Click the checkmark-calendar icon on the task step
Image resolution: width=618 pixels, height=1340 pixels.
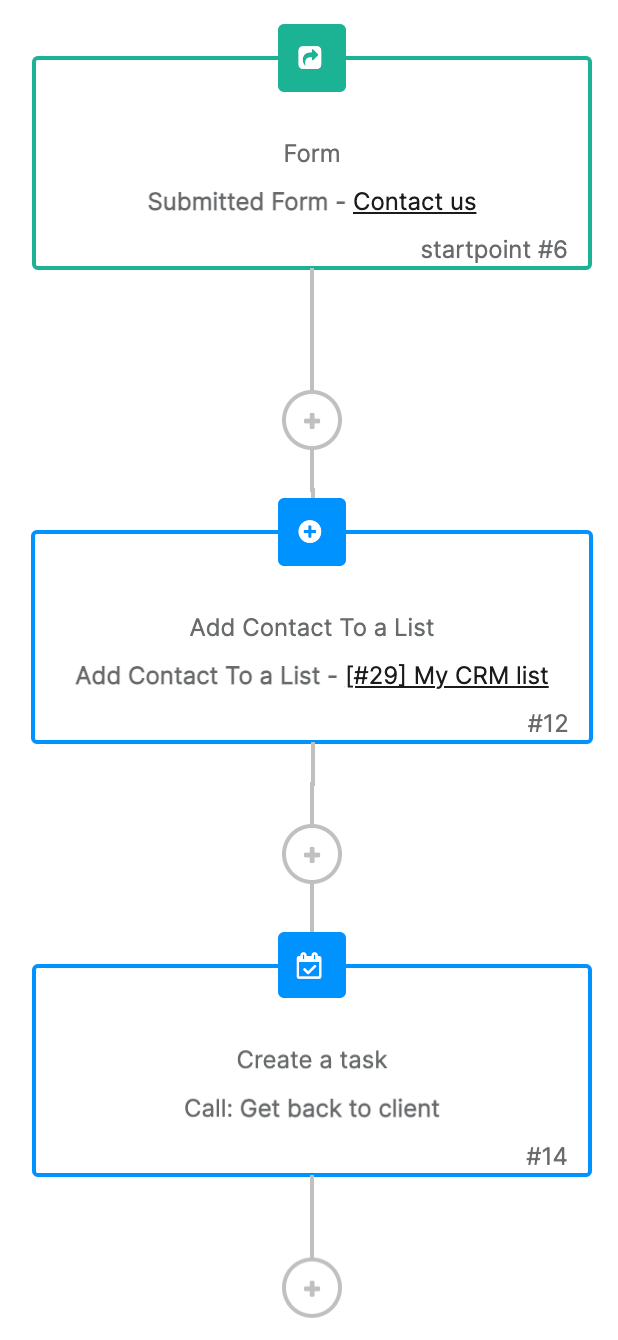coord(311,964)
